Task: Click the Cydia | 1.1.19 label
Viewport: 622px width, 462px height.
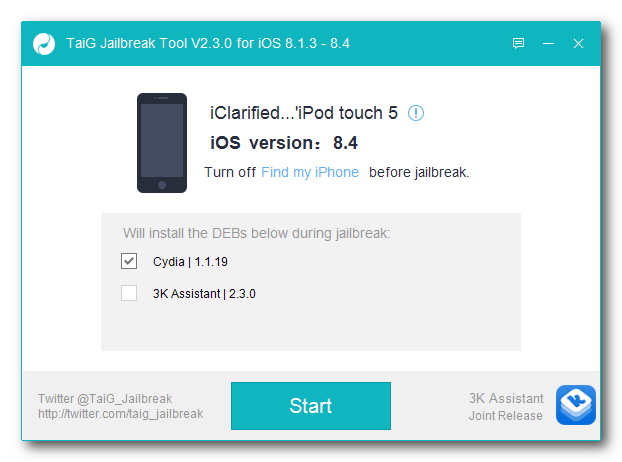Action: coord(190,262)
